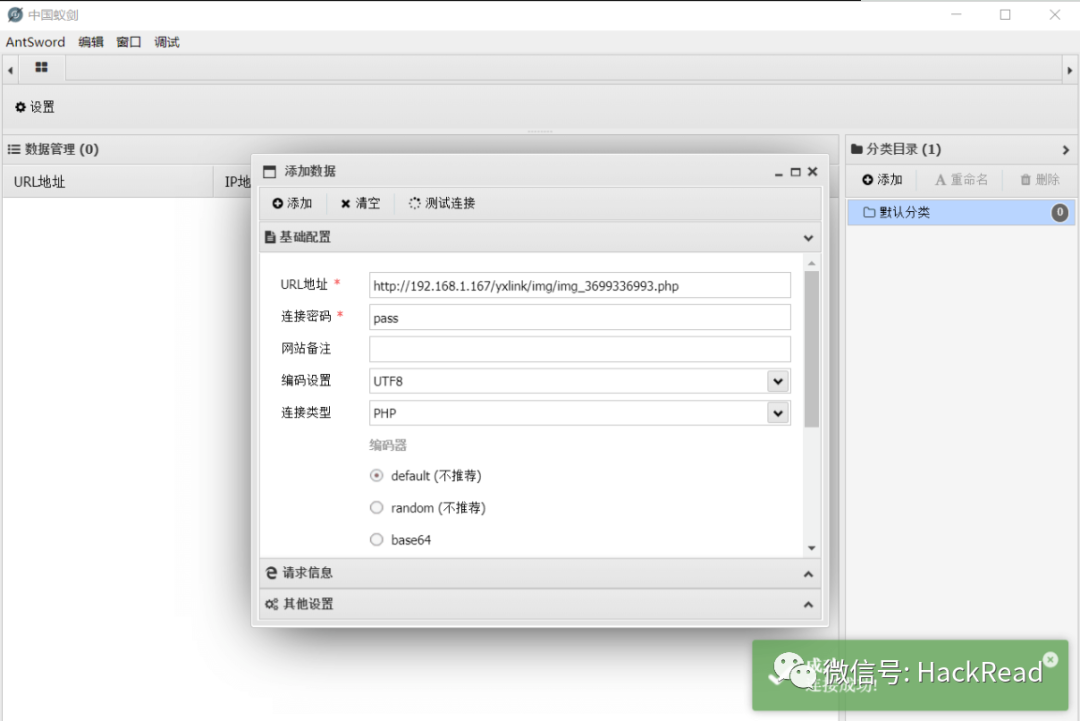1080x721 pixels.
Task: Collapse the 分类目录 panel arrow
Action: (x=1066, y=149)
